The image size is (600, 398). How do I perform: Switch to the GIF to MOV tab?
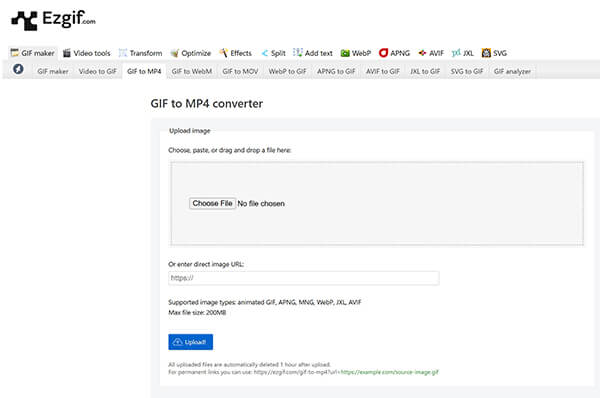point(240,72)
